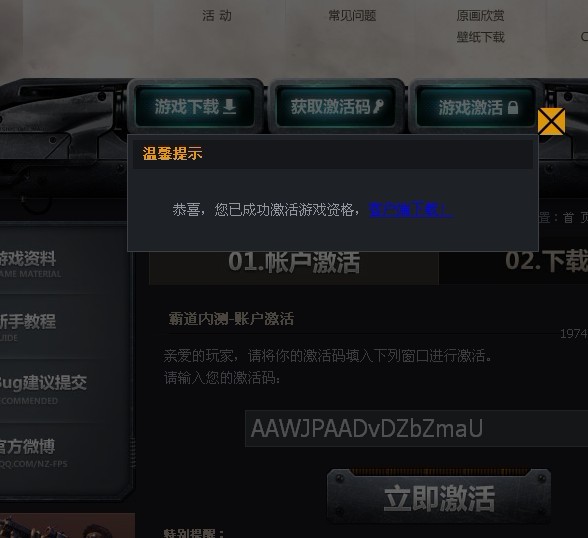The height and width of the screenshot is (538, 588).
Task: Open Bug建议提交 in the sidebar
Action: 43,388
